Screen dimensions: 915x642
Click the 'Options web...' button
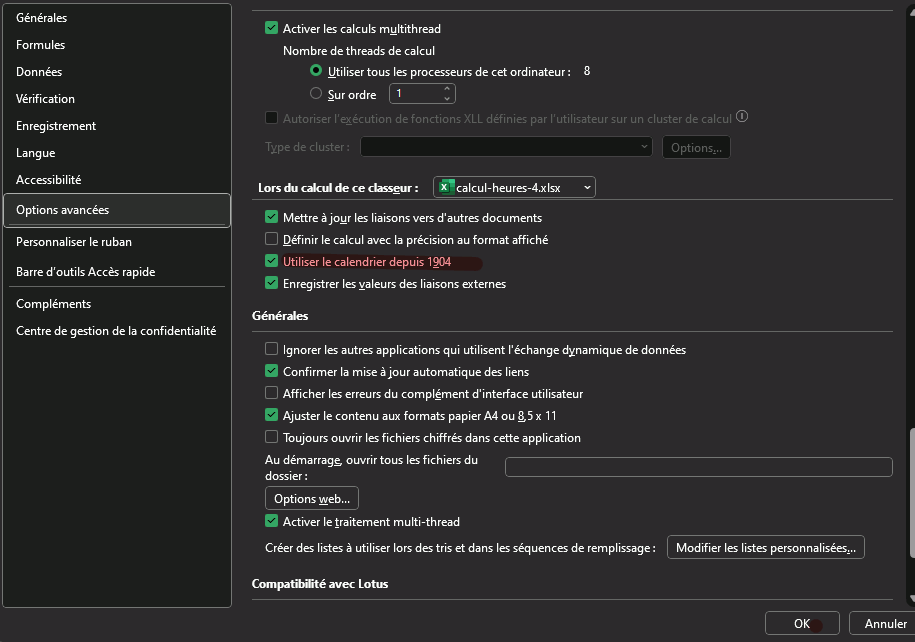tap(311, 499)
